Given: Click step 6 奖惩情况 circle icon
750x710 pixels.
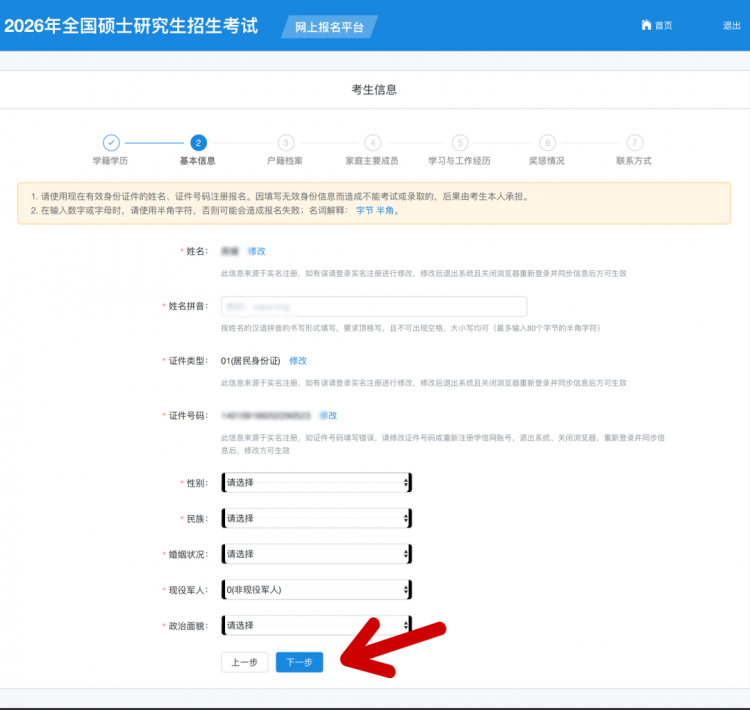Looking at the screenshot, I should click(547, 143).
